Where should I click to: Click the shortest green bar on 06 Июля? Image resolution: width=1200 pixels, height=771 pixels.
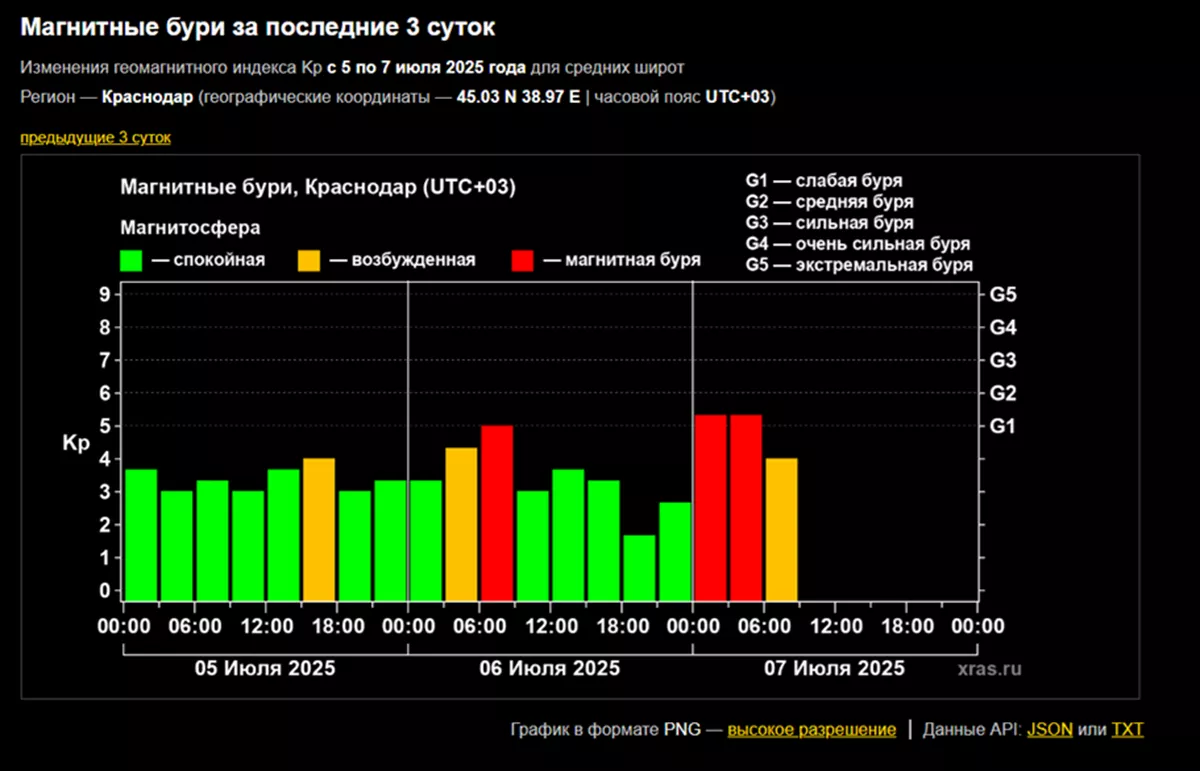pos(640,567)
